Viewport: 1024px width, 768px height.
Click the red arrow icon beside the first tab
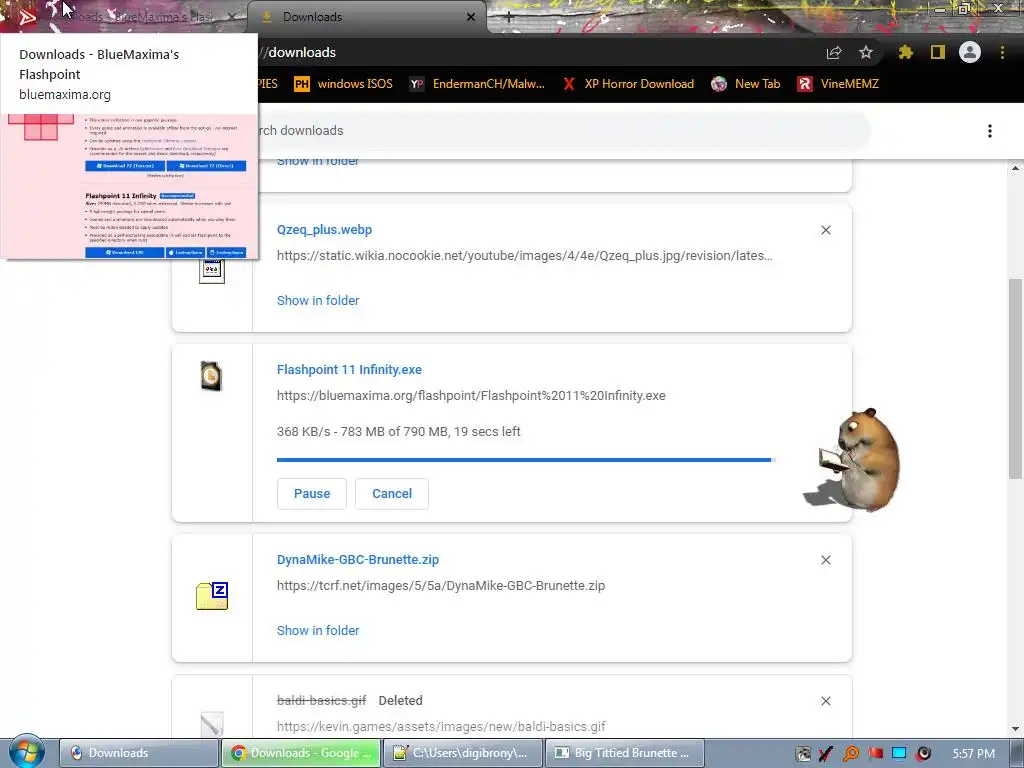[27, 17]
